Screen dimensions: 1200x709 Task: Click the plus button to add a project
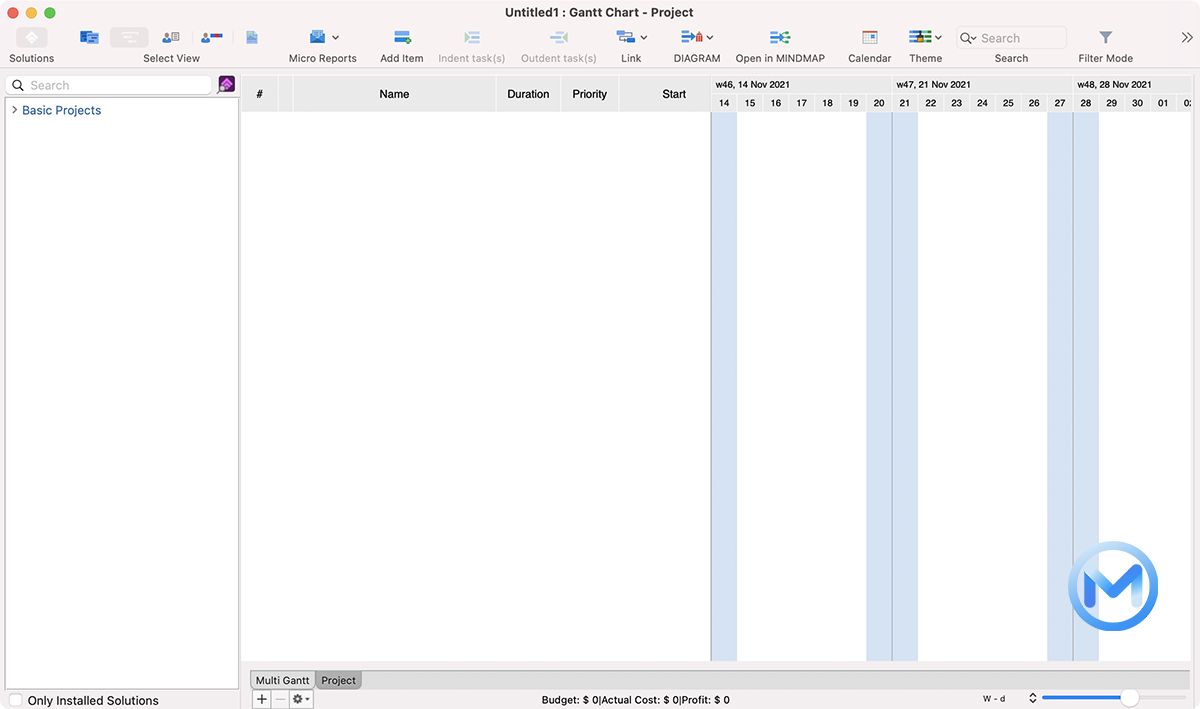coord(261,698)
